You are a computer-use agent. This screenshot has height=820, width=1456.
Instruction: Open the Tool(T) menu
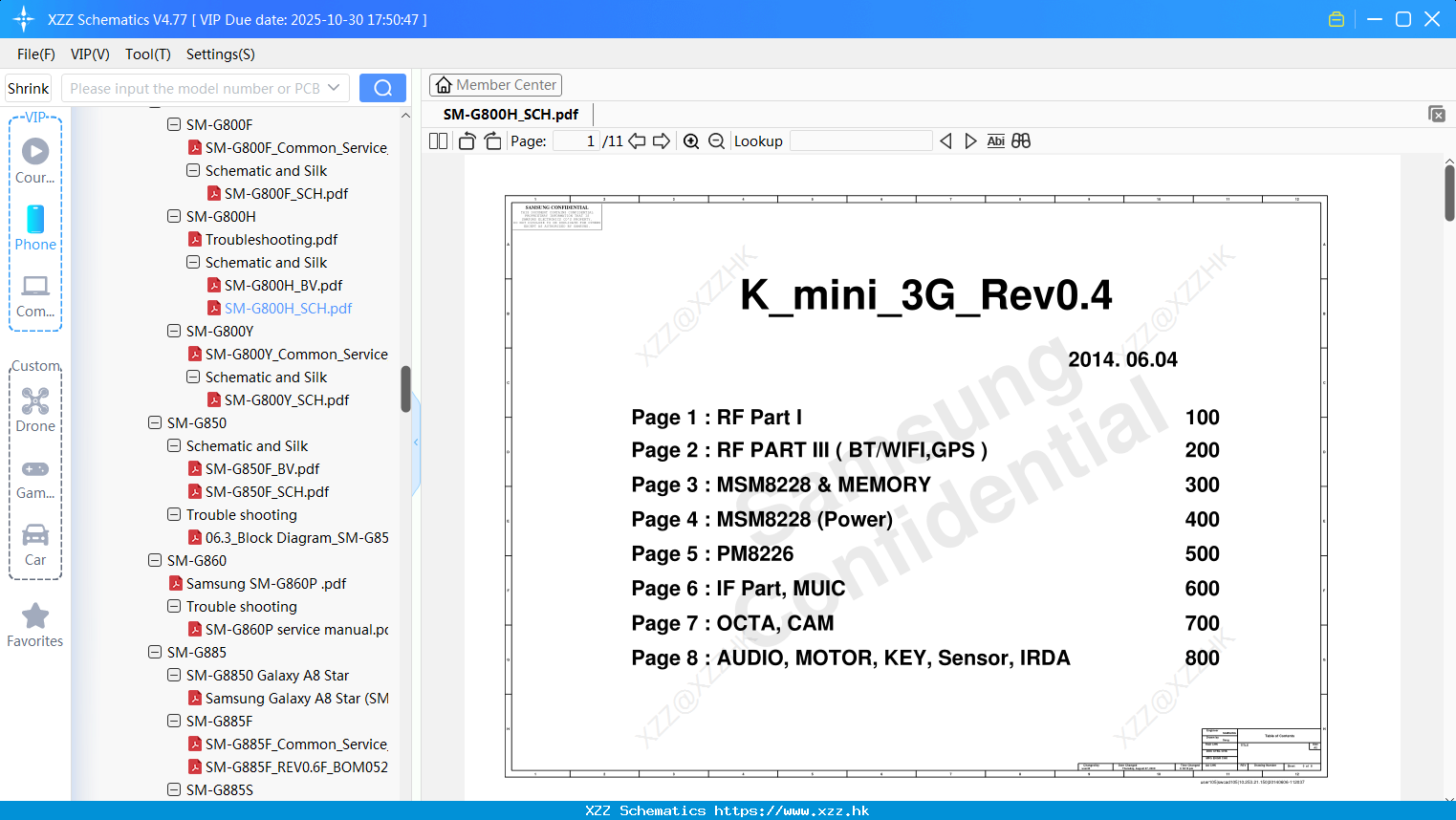coord(148,54)
